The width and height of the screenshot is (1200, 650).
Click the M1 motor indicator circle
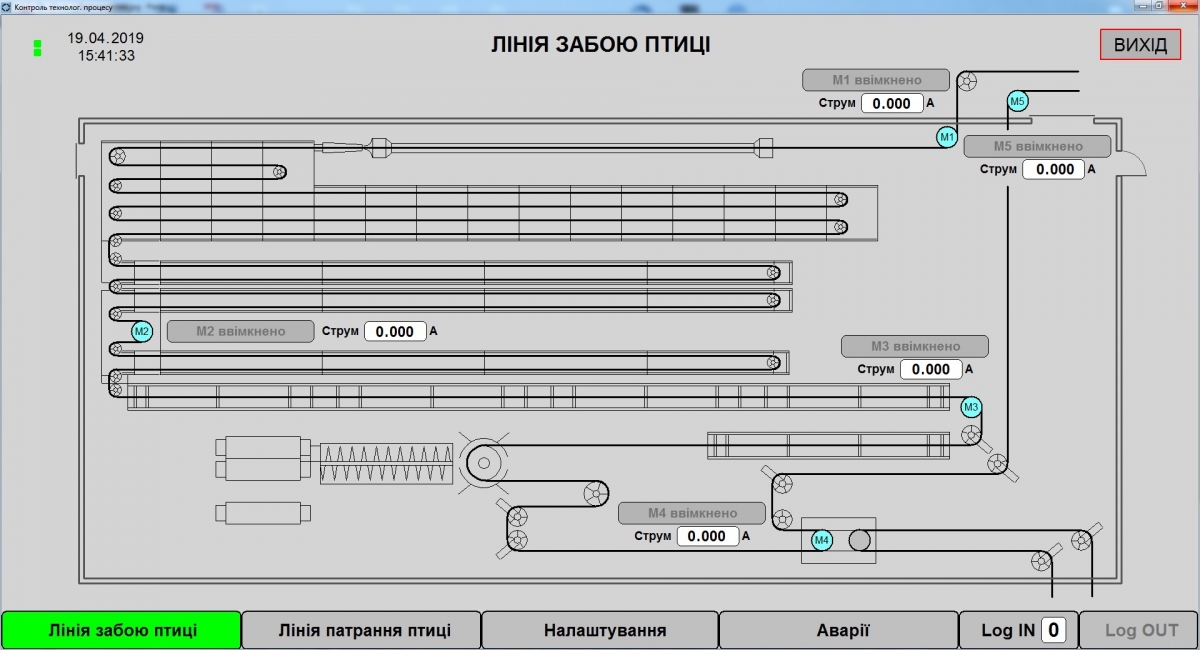946,136
